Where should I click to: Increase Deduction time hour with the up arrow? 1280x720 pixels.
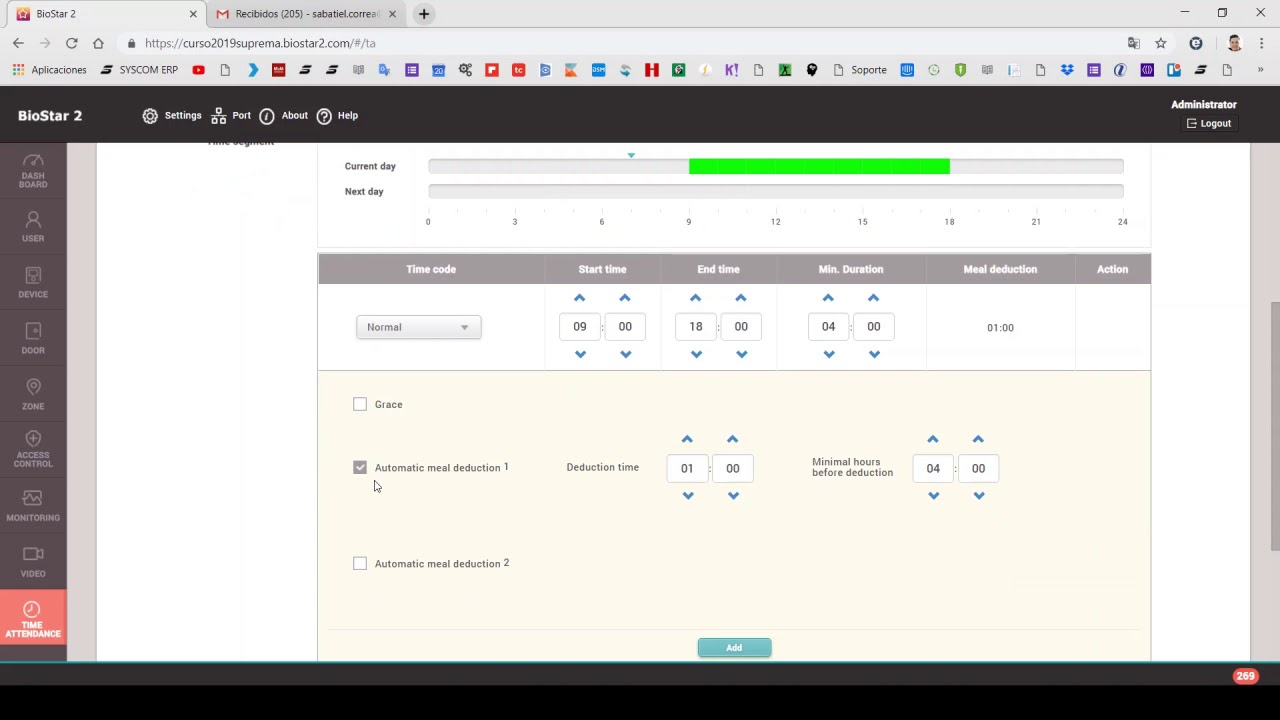687,439
